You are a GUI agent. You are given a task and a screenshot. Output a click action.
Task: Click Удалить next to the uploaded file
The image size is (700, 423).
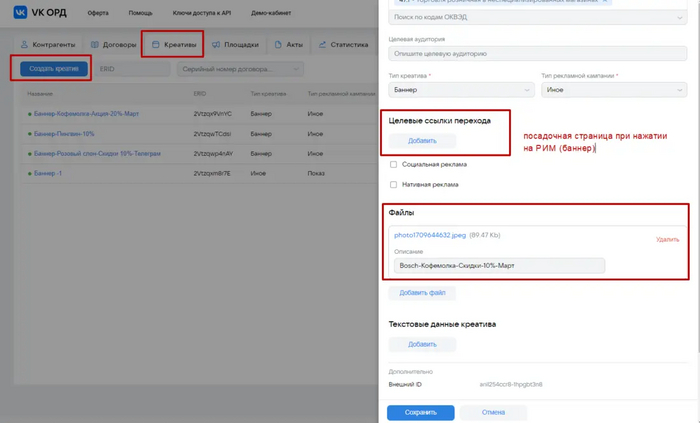tap(667, 240)
